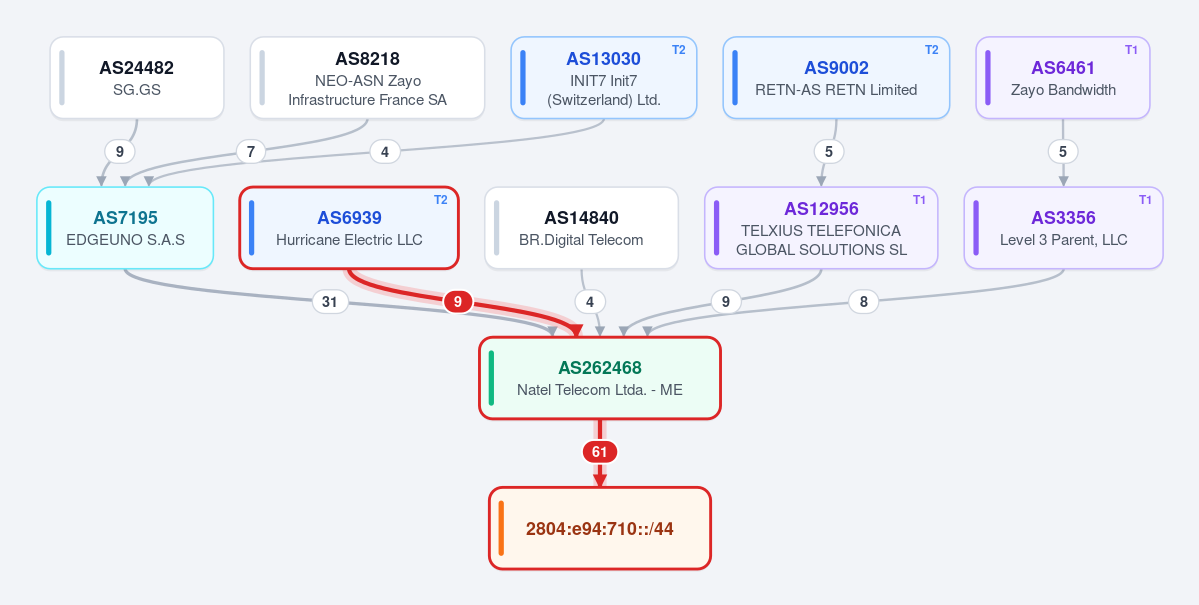The image size is (1199, 605).
Task: Click the 2804:e94:710::/44 prefix node
Action: click(600, 529)
